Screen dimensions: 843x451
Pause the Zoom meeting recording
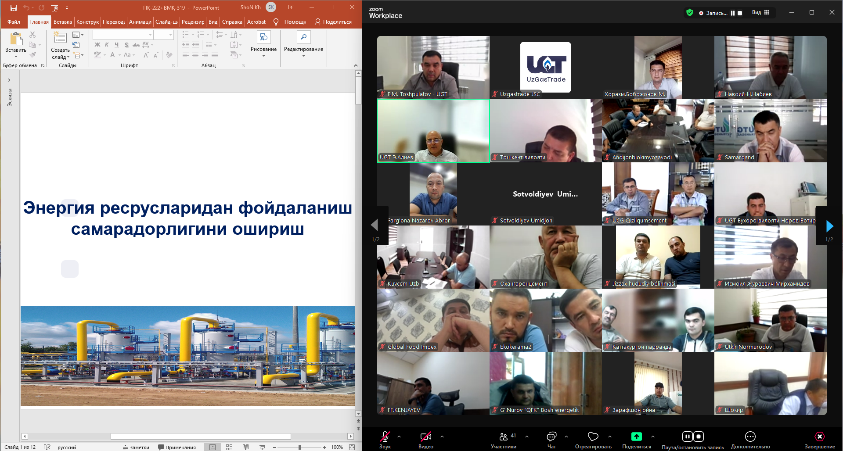click(687, 436)
